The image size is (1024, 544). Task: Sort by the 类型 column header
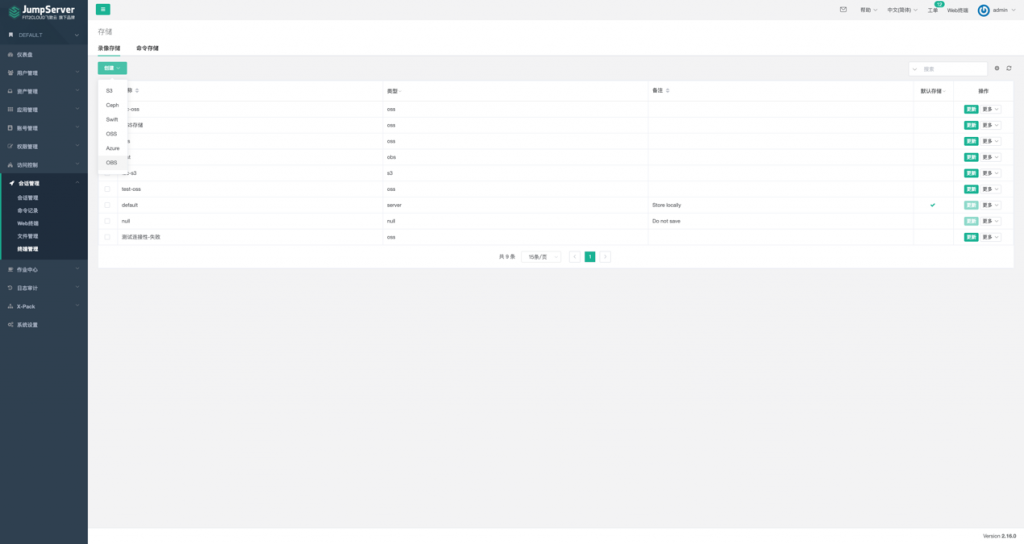click(394, 91)
